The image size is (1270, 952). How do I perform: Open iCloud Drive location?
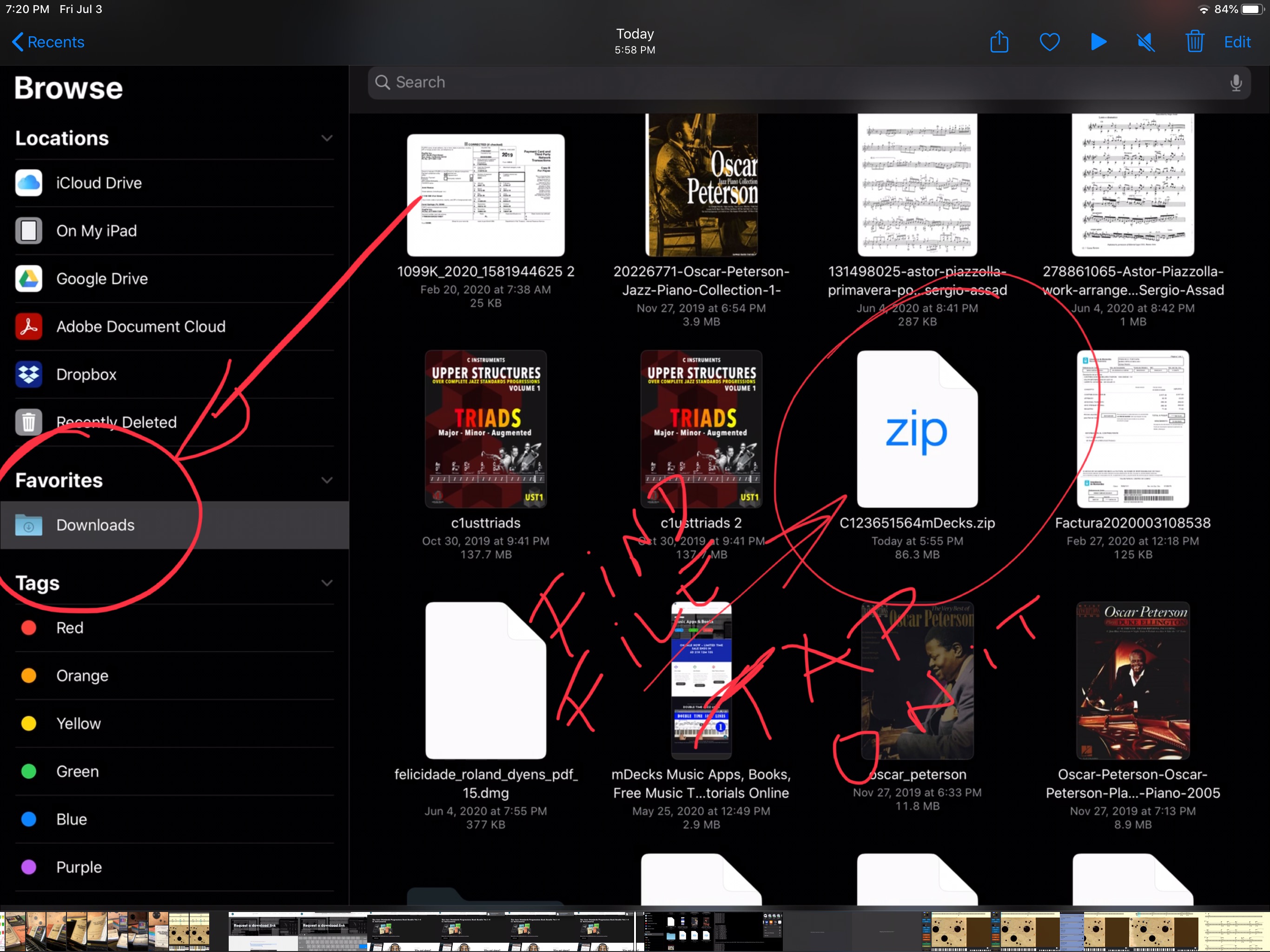coord(174,183)
